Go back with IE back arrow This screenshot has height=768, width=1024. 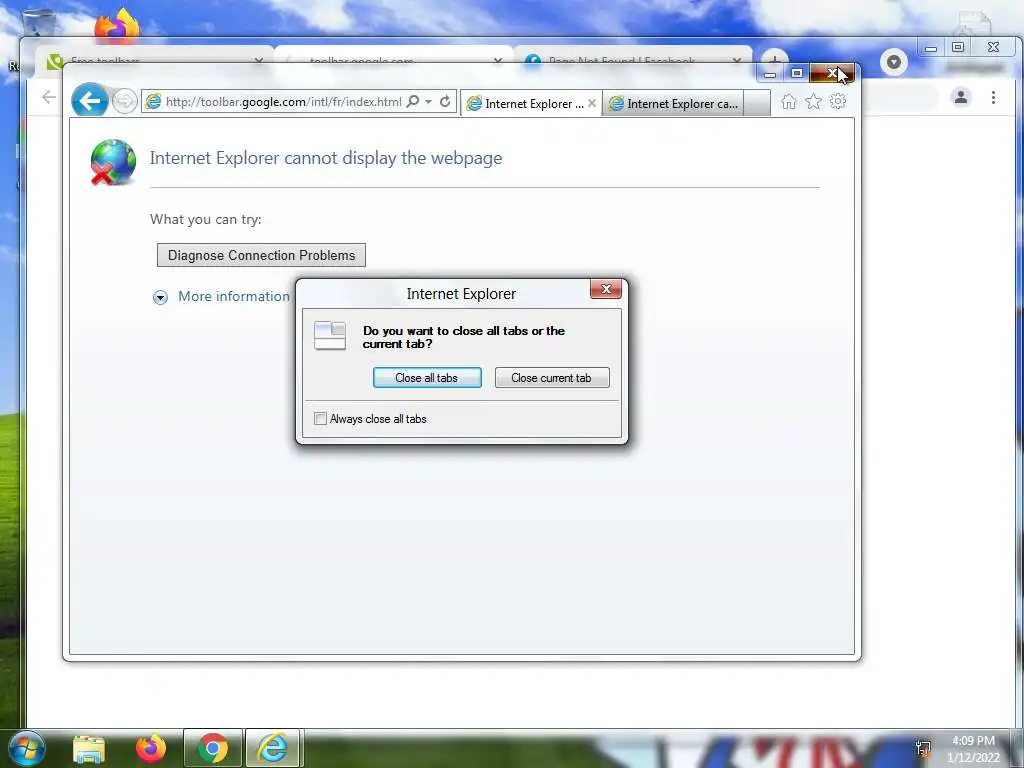pyautogui.click(x=89, y=101)
